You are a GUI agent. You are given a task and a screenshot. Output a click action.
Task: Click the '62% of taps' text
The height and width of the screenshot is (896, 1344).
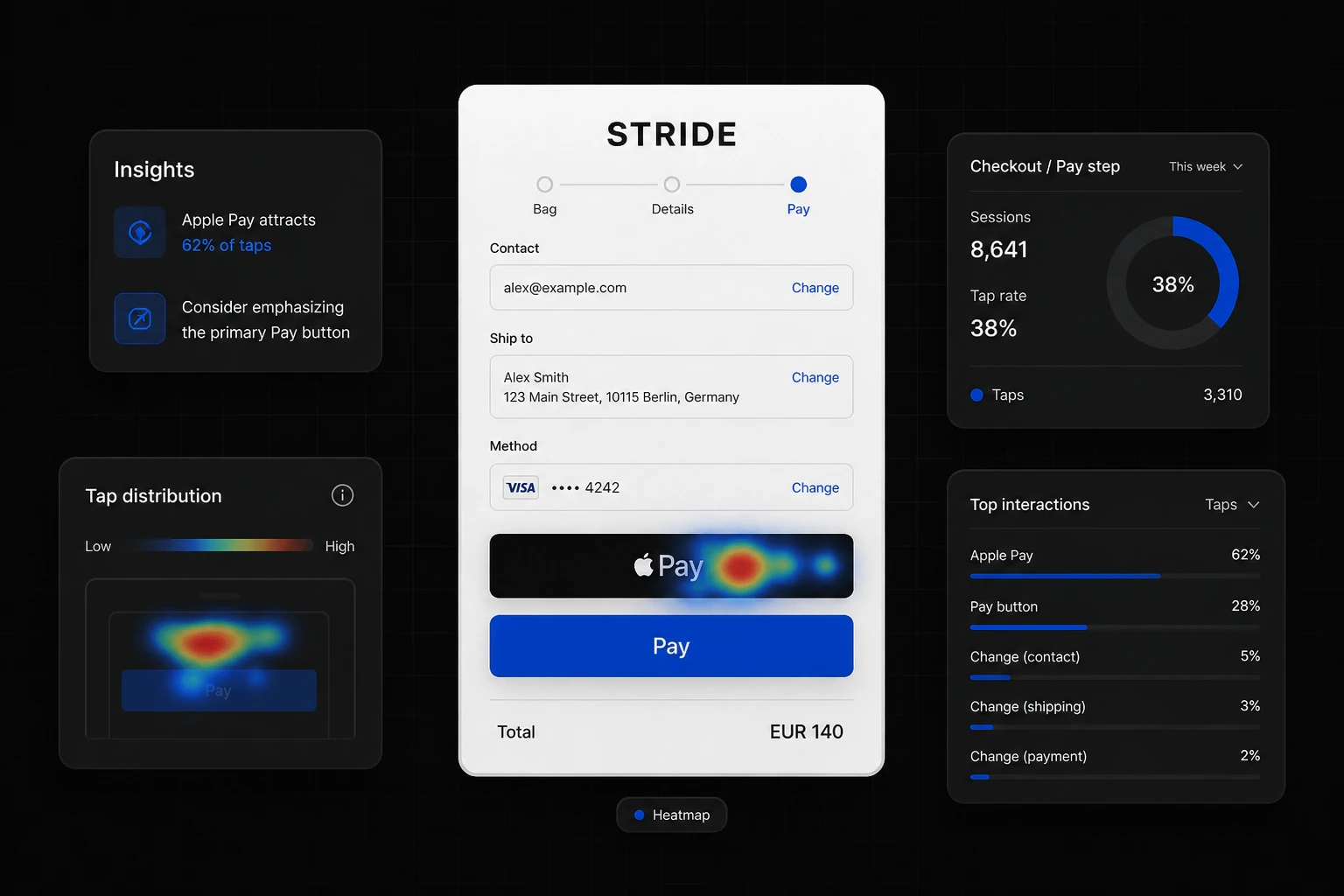point(227,245)
